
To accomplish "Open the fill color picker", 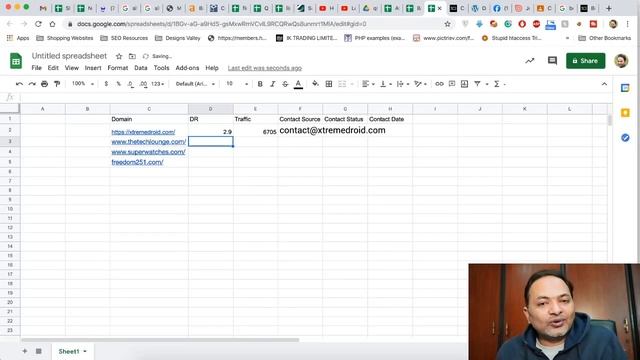I will click(316, 84).
